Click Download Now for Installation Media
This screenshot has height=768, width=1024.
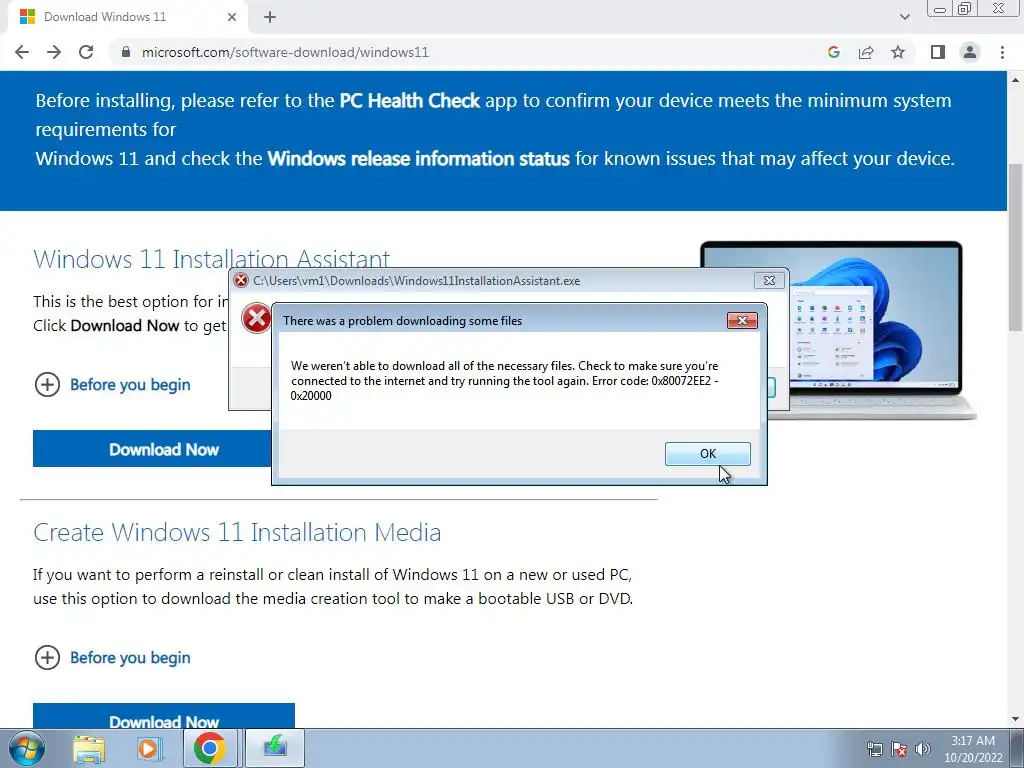(x=163, y=716)
